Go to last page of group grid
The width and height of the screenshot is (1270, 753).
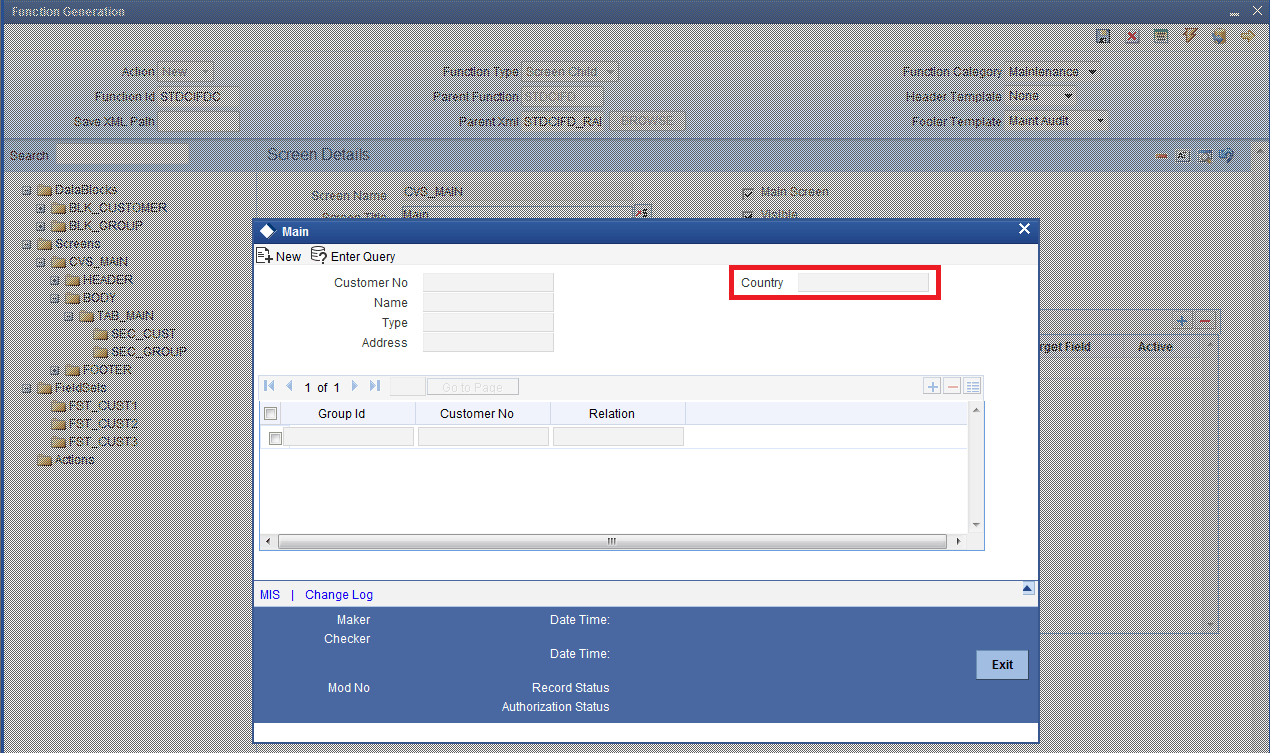pyautogui.click(x=375, y=386)
